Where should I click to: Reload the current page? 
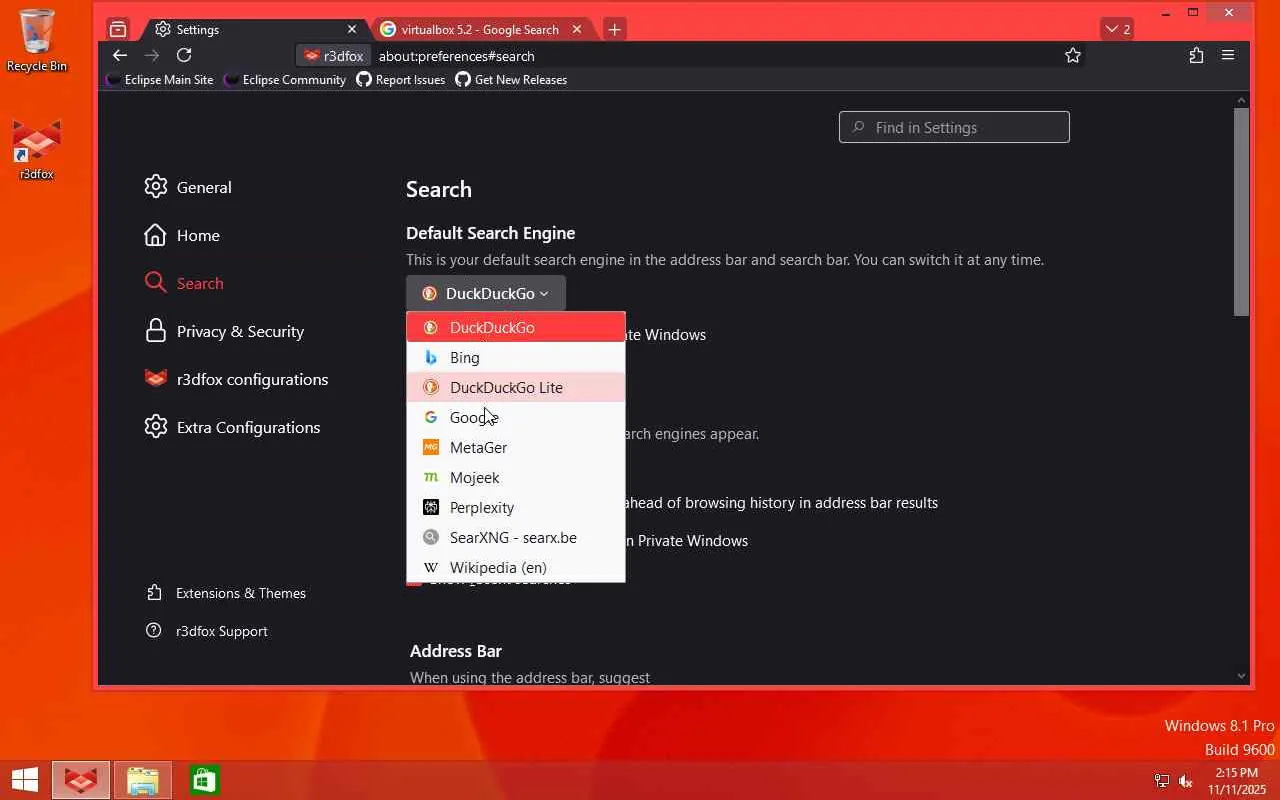tap(184, 56)
